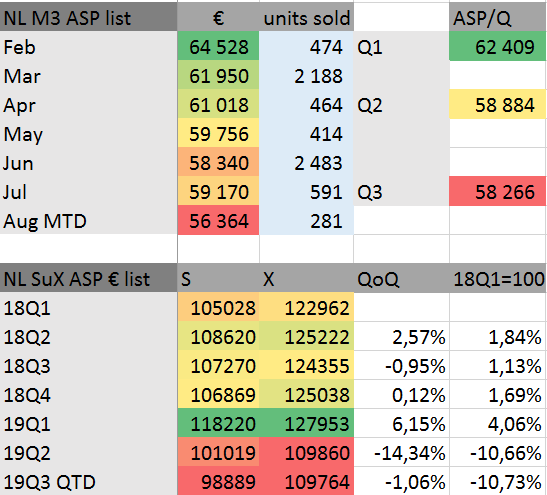Select the May price cell 59 756
The height and width of the screenshot is (495, 547).
coord(218,133)
